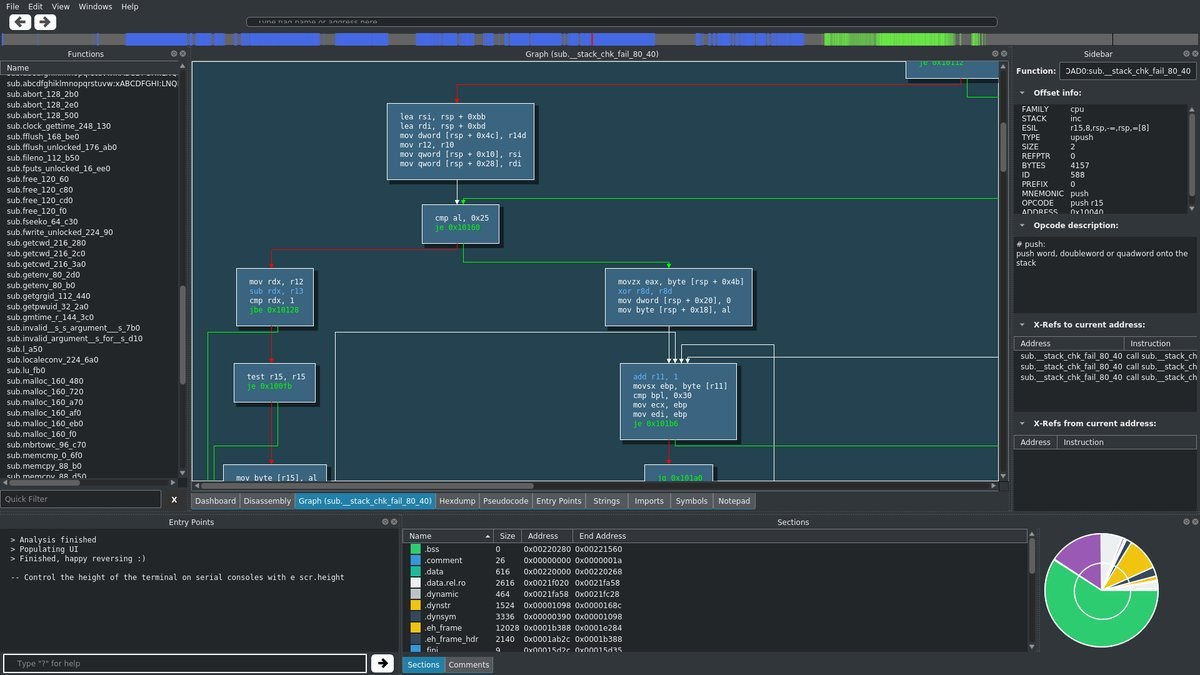Screen dimensions: 1200x675
Task: Go back with the left arrow button
Action: 18,21
